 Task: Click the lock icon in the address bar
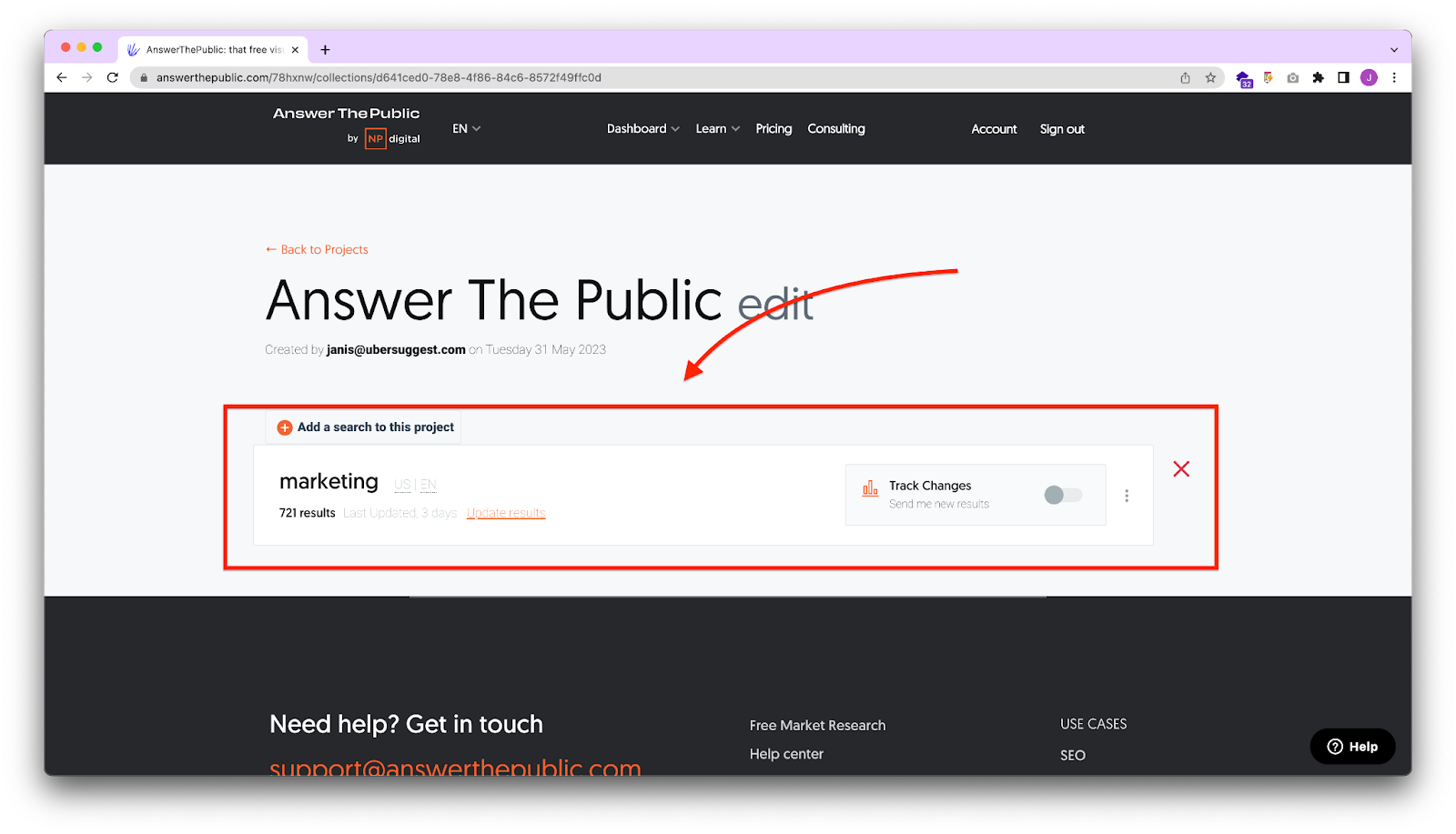coord(144,78)
